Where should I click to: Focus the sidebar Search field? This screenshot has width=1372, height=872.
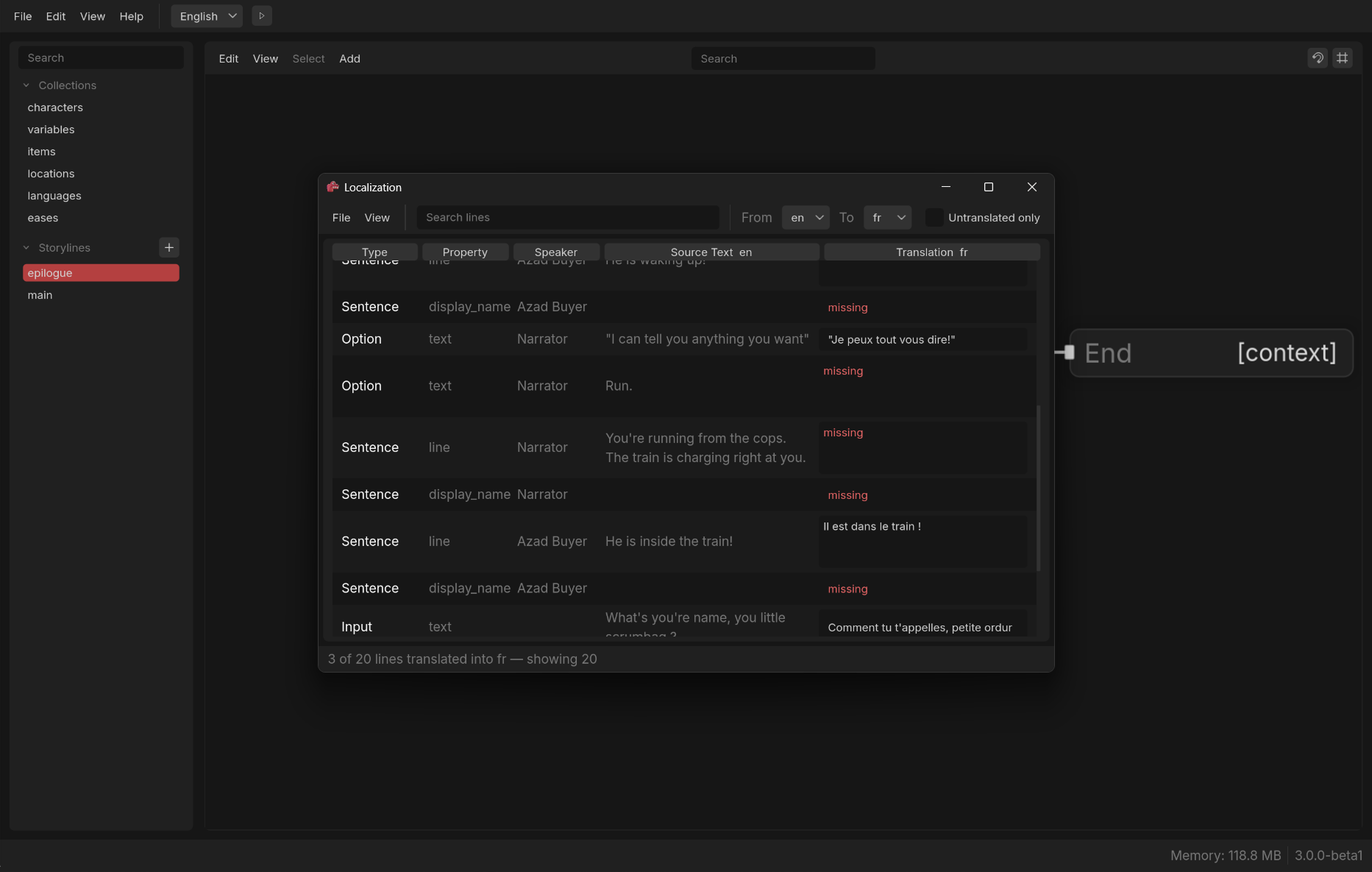[102, 57]
